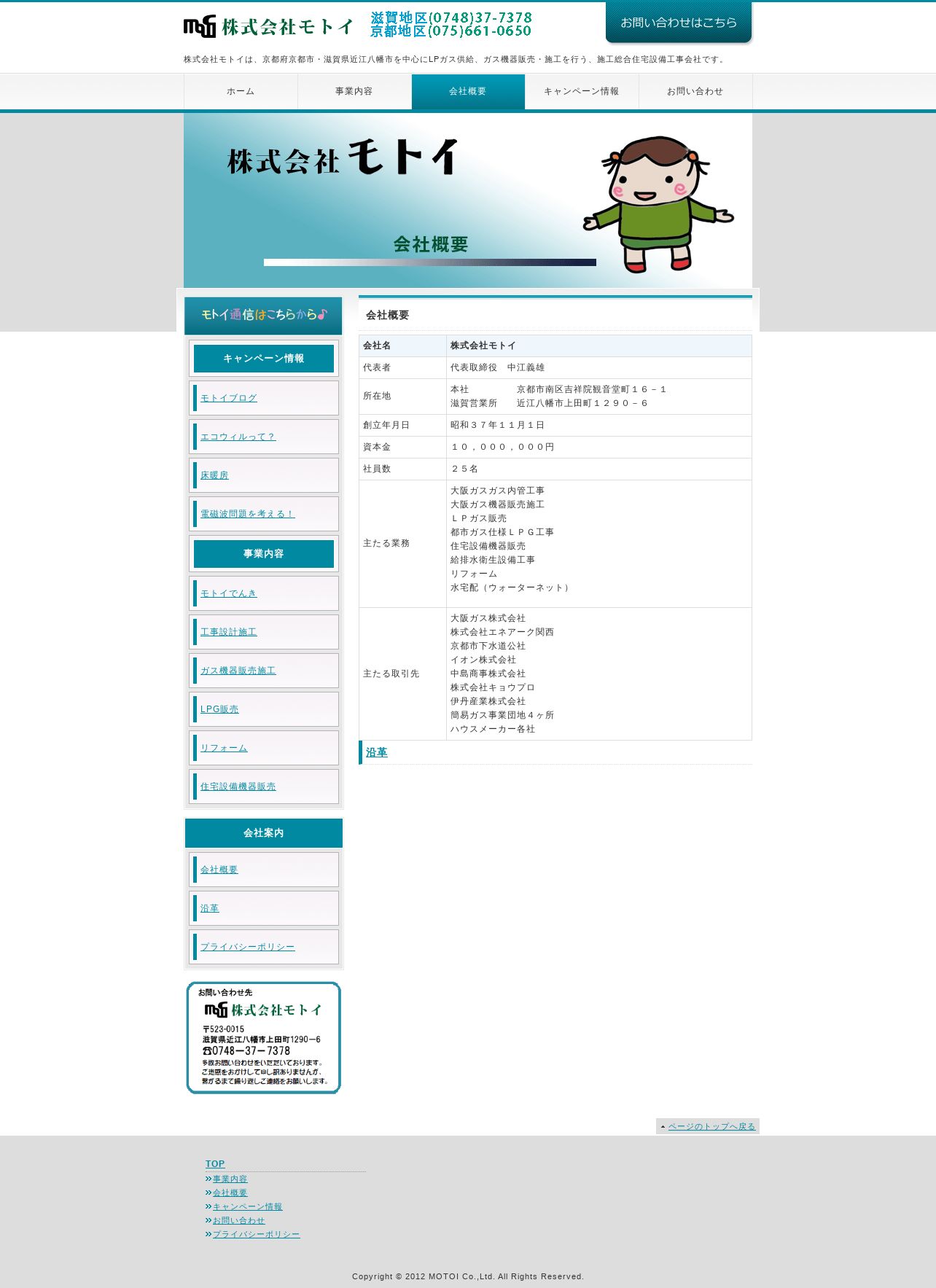
Task: Open the 電磁波問題を考える！ sidebar link
Action: [x=247, y=514]
